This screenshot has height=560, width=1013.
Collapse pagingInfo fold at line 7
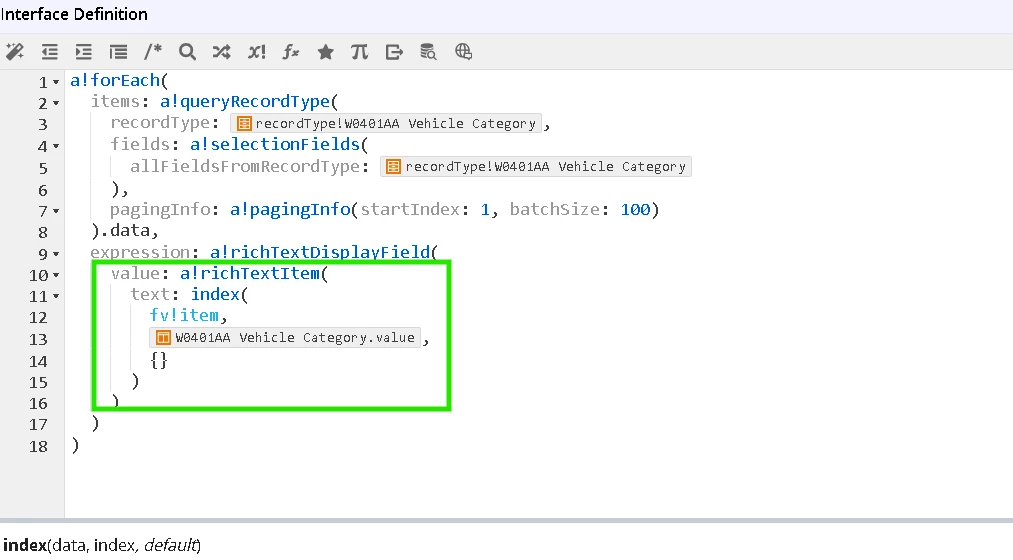pos(56,211)
